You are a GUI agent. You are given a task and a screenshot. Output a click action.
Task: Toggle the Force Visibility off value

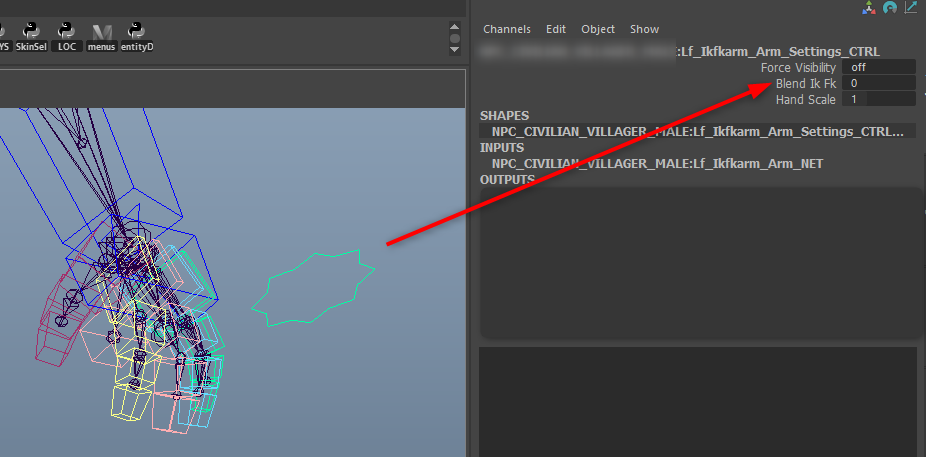tap(878, 67)
